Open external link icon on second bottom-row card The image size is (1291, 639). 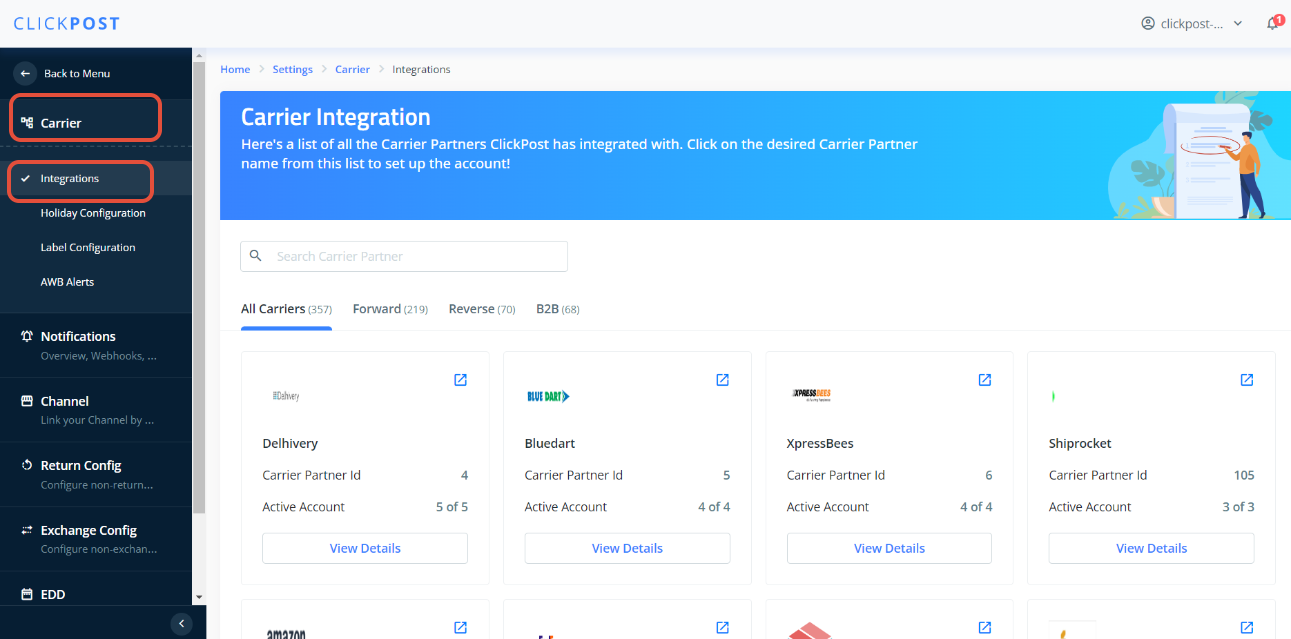722,627
